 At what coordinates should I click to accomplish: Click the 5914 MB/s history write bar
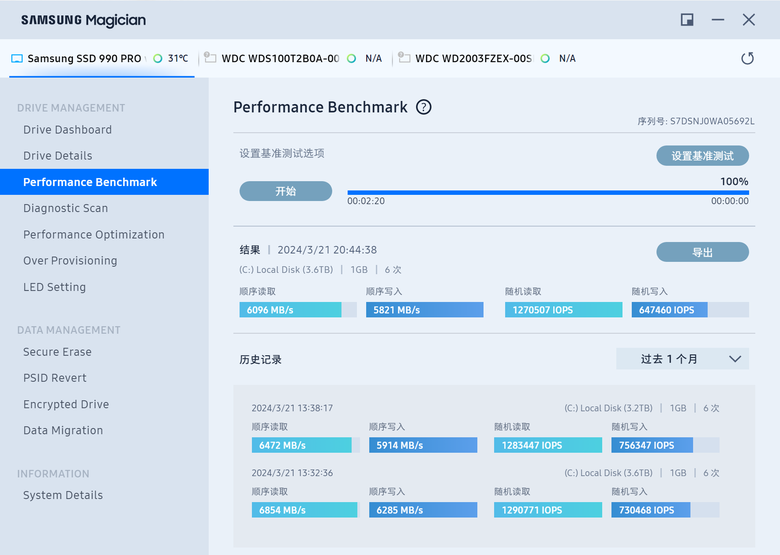point(423,445)
